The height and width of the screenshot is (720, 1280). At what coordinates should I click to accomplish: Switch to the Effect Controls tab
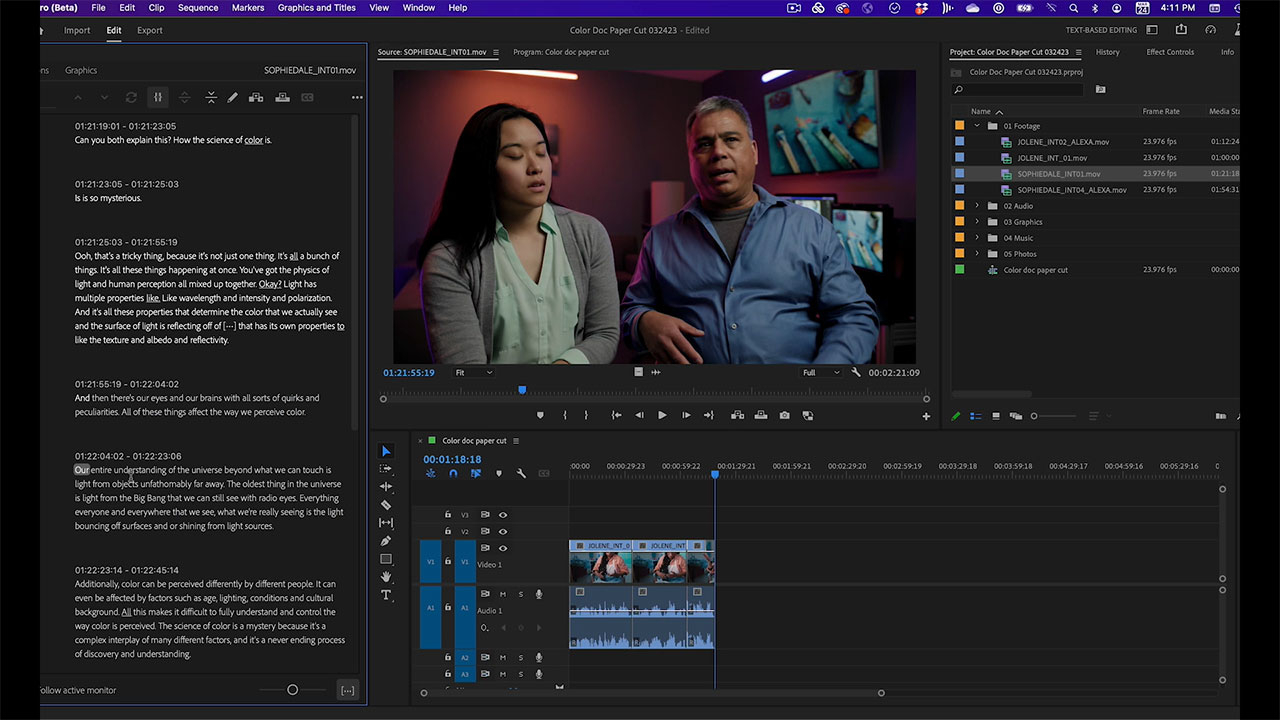click(1170, 52)
